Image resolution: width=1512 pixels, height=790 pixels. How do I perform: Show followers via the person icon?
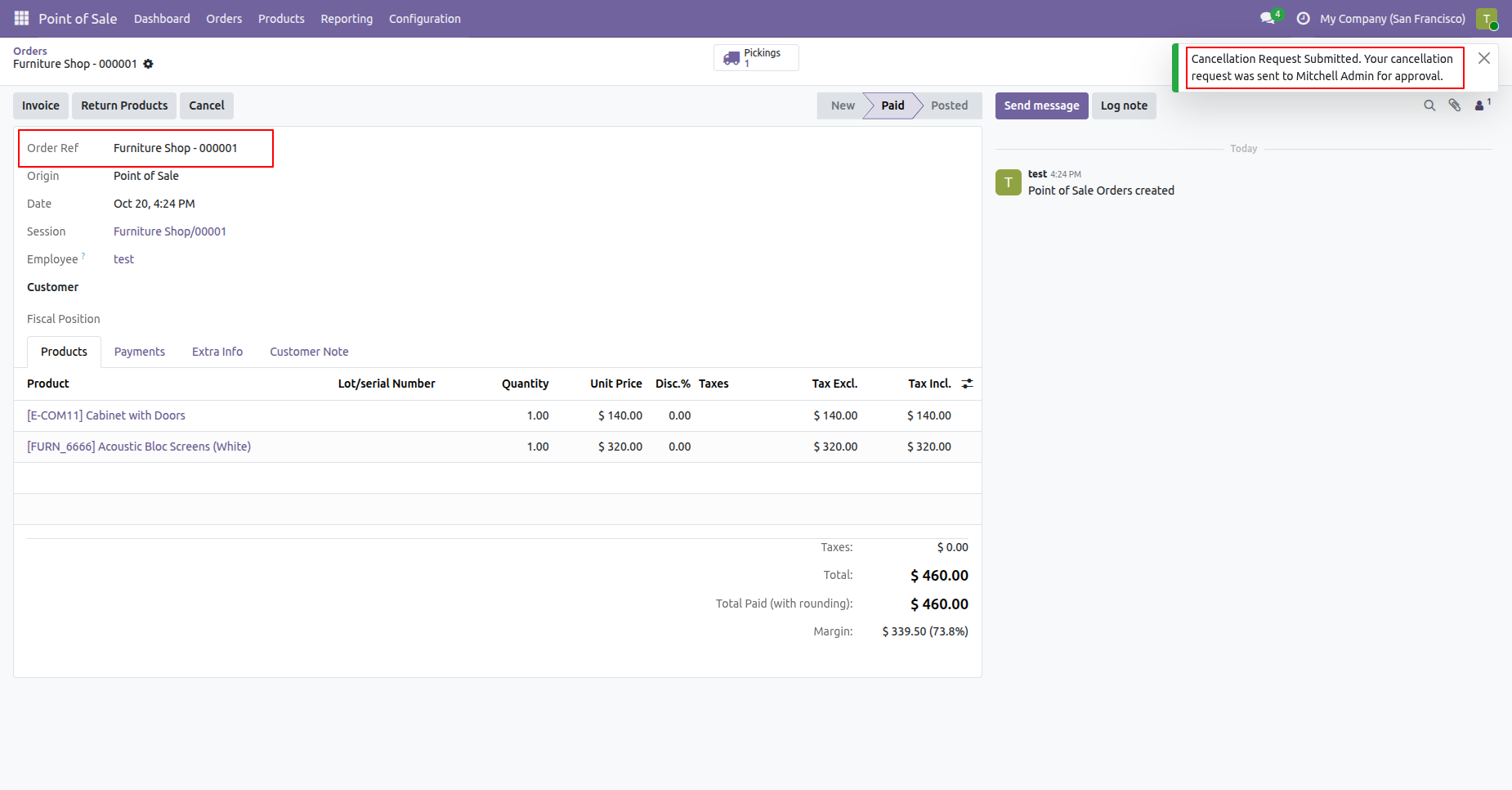click(1482, 105)
